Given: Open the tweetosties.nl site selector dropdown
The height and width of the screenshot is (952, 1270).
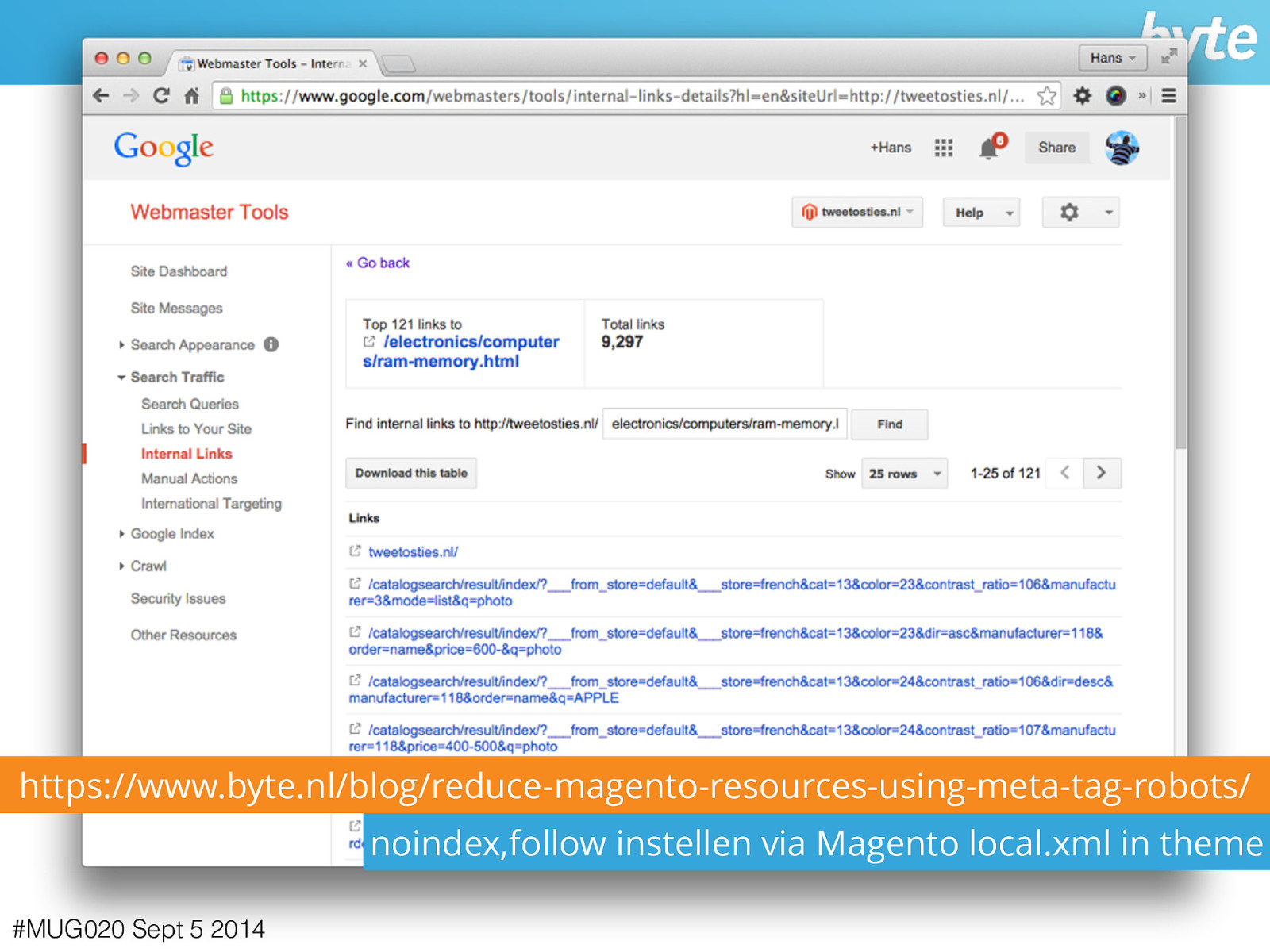Looking at the screenshot, I should point(857,212).
